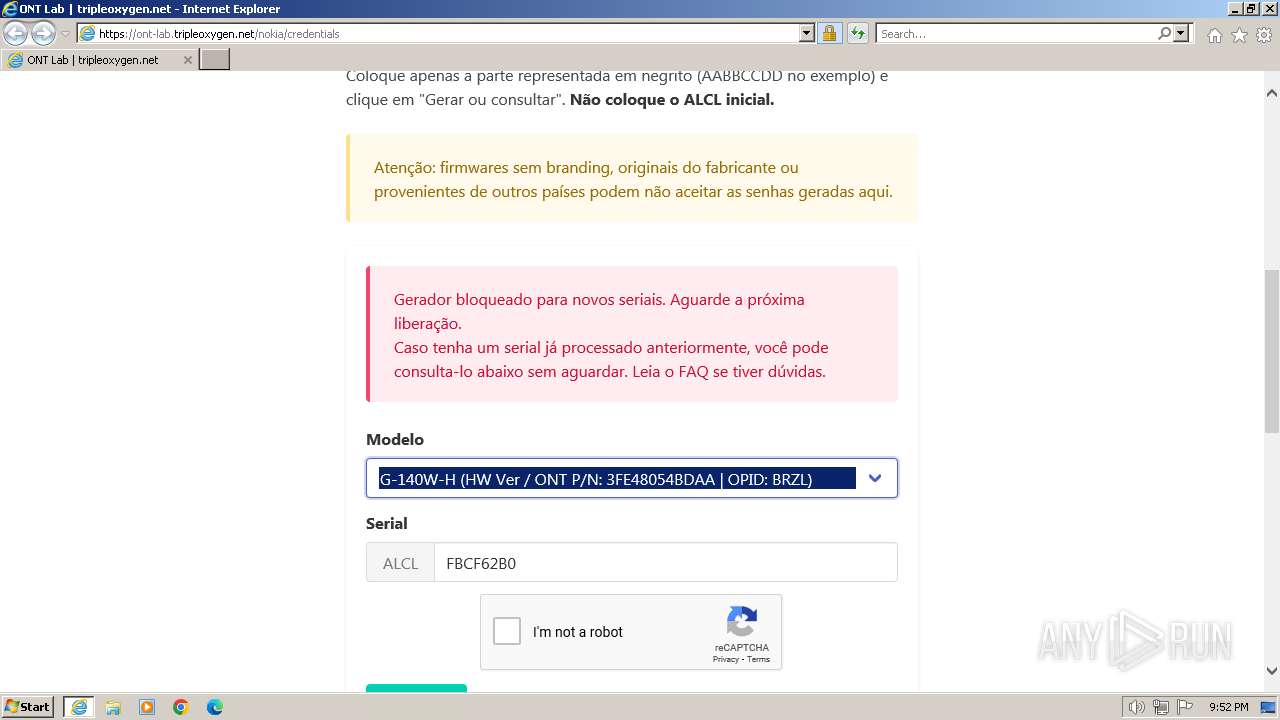Select the ONT Lab | tripleoxygen.net tab
This screenshot has height=720, width=1280.
tap(100, 60)
